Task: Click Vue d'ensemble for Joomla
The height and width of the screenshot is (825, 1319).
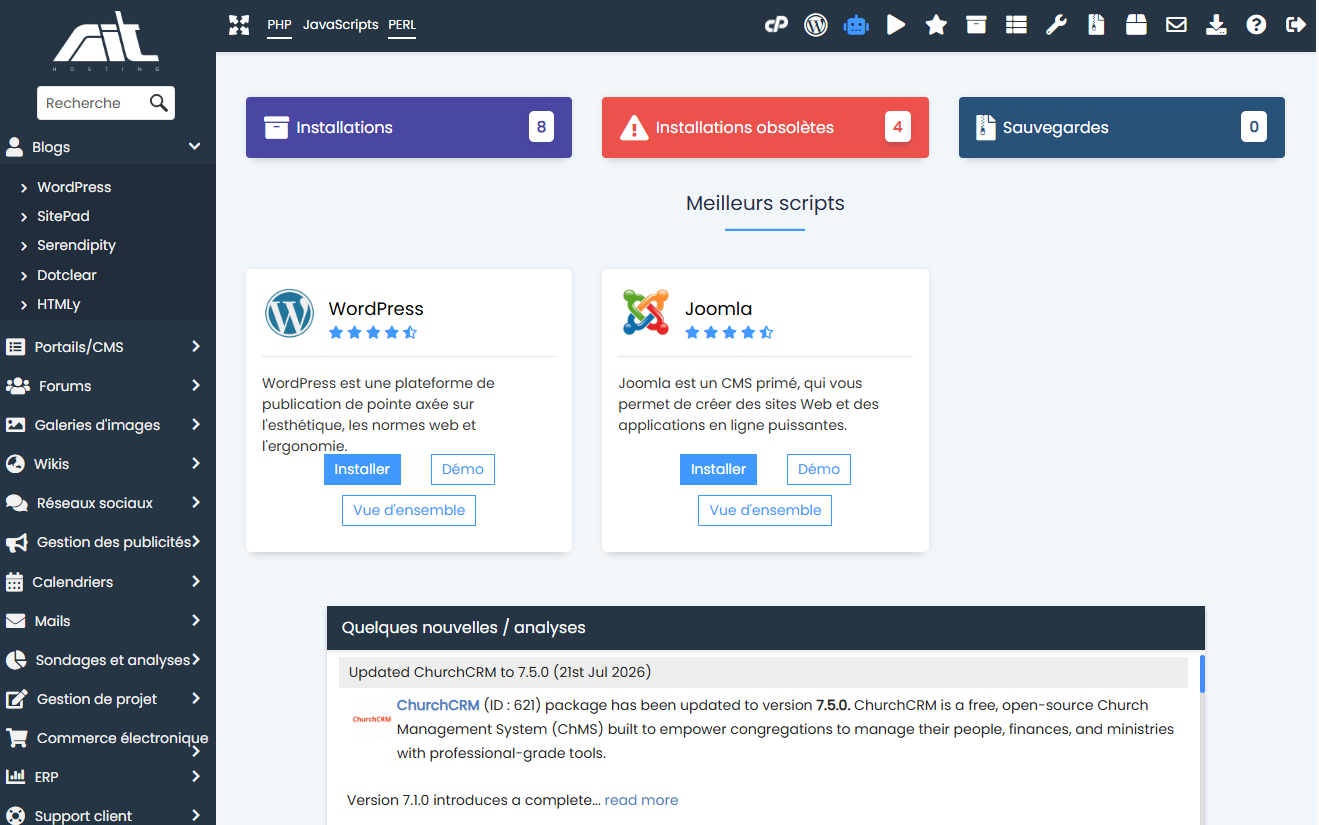Action: pyautogui.click(x=765, y=510)
